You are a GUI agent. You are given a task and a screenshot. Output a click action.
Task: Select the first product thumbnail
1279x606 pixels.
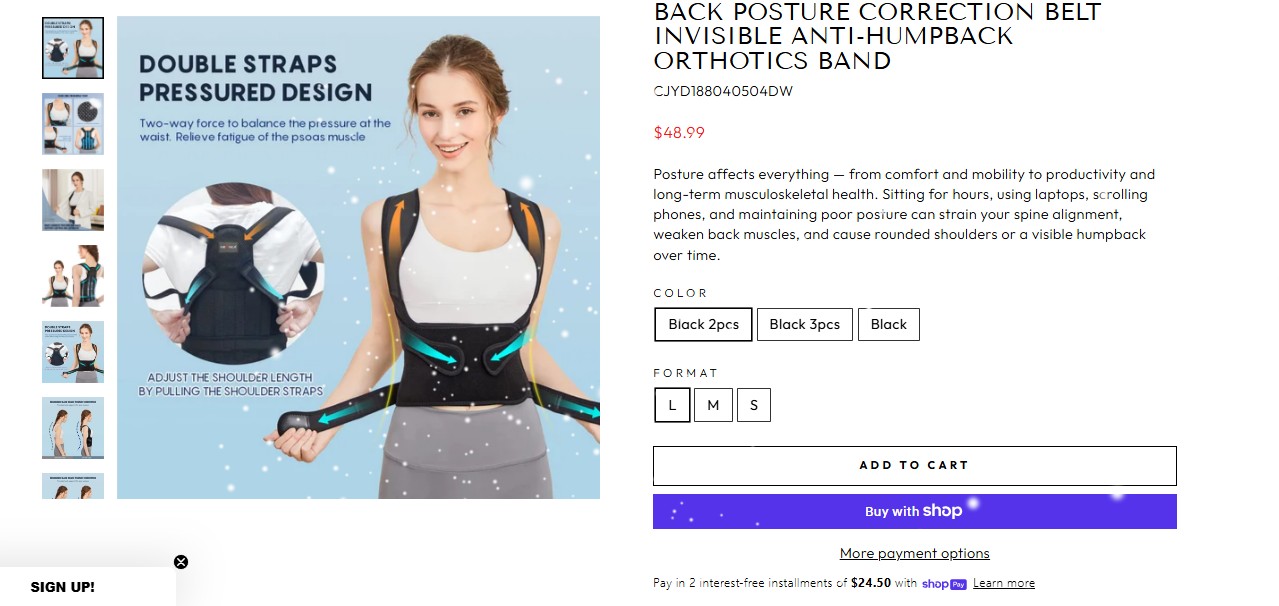coord(73,48)
